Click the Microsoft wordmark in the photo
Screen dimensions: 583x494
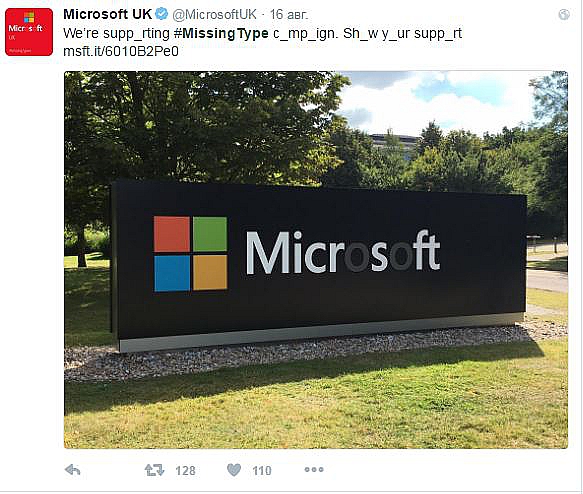pos(343,252)
